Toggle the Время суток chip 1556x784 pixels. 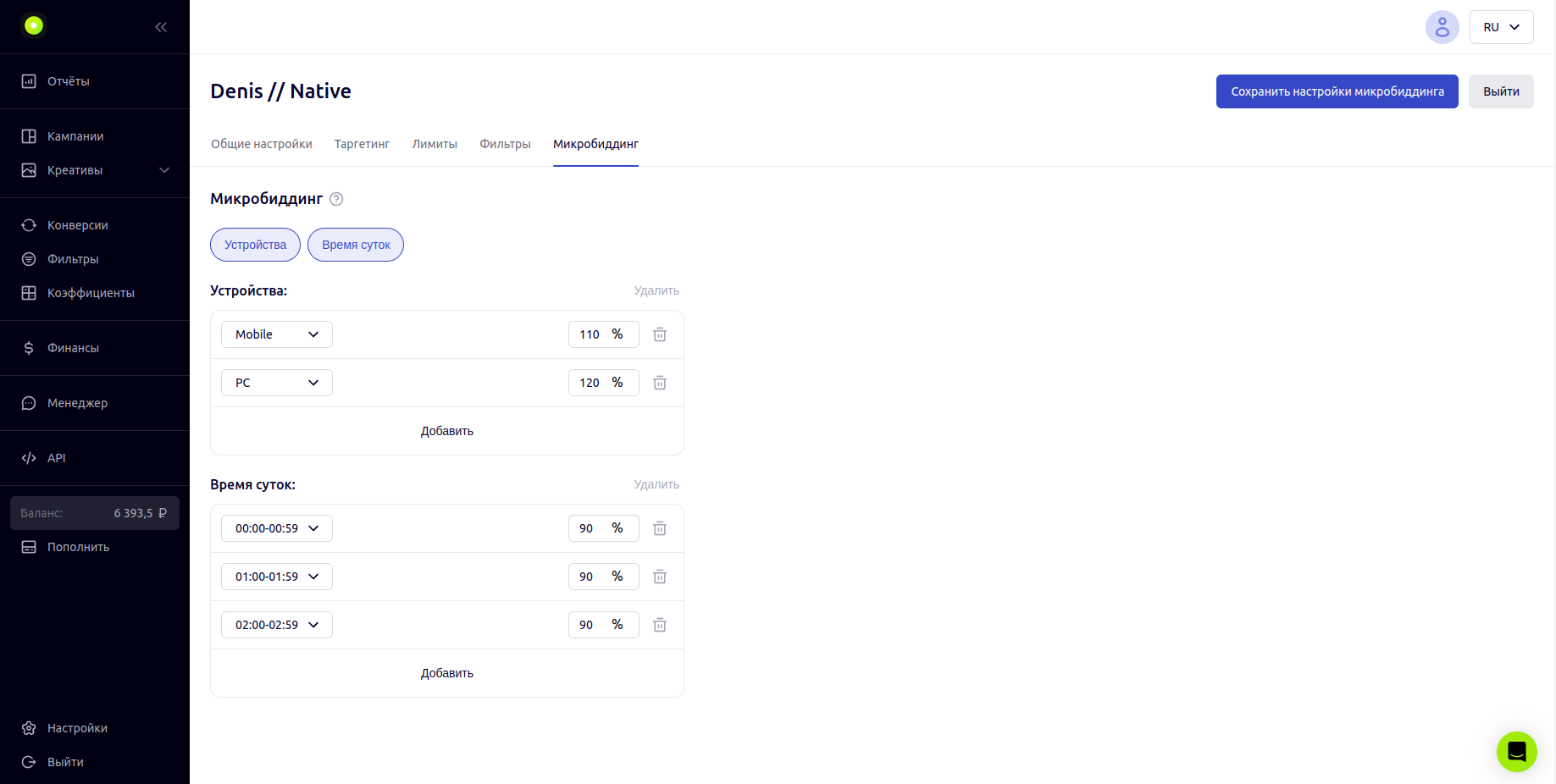[x=356, y=245]
